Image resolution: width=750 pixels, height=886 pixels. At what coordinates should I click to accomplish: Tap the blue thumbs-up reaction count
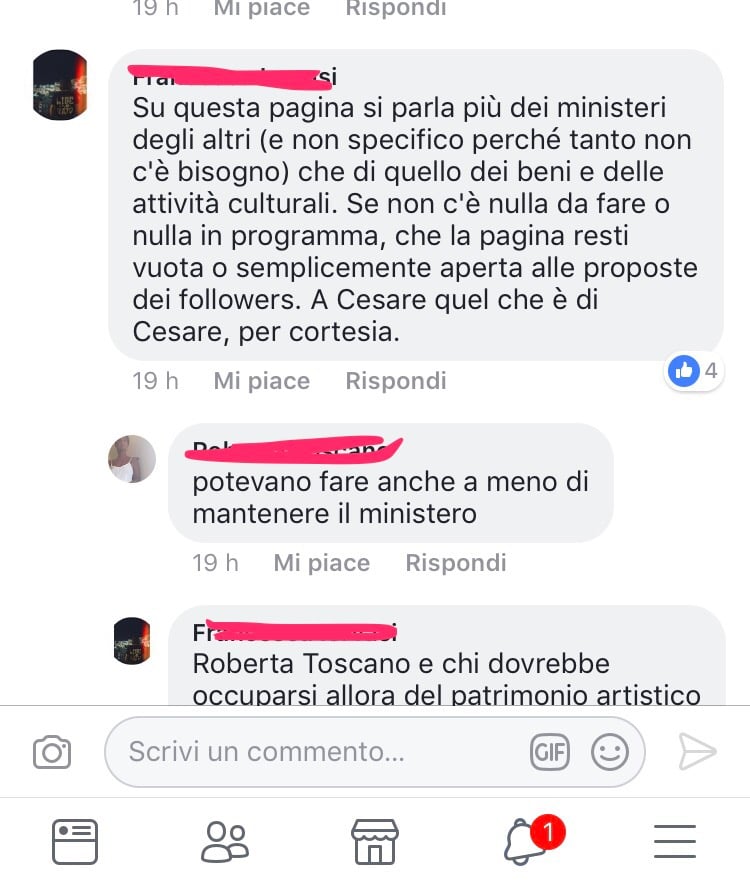693,371
